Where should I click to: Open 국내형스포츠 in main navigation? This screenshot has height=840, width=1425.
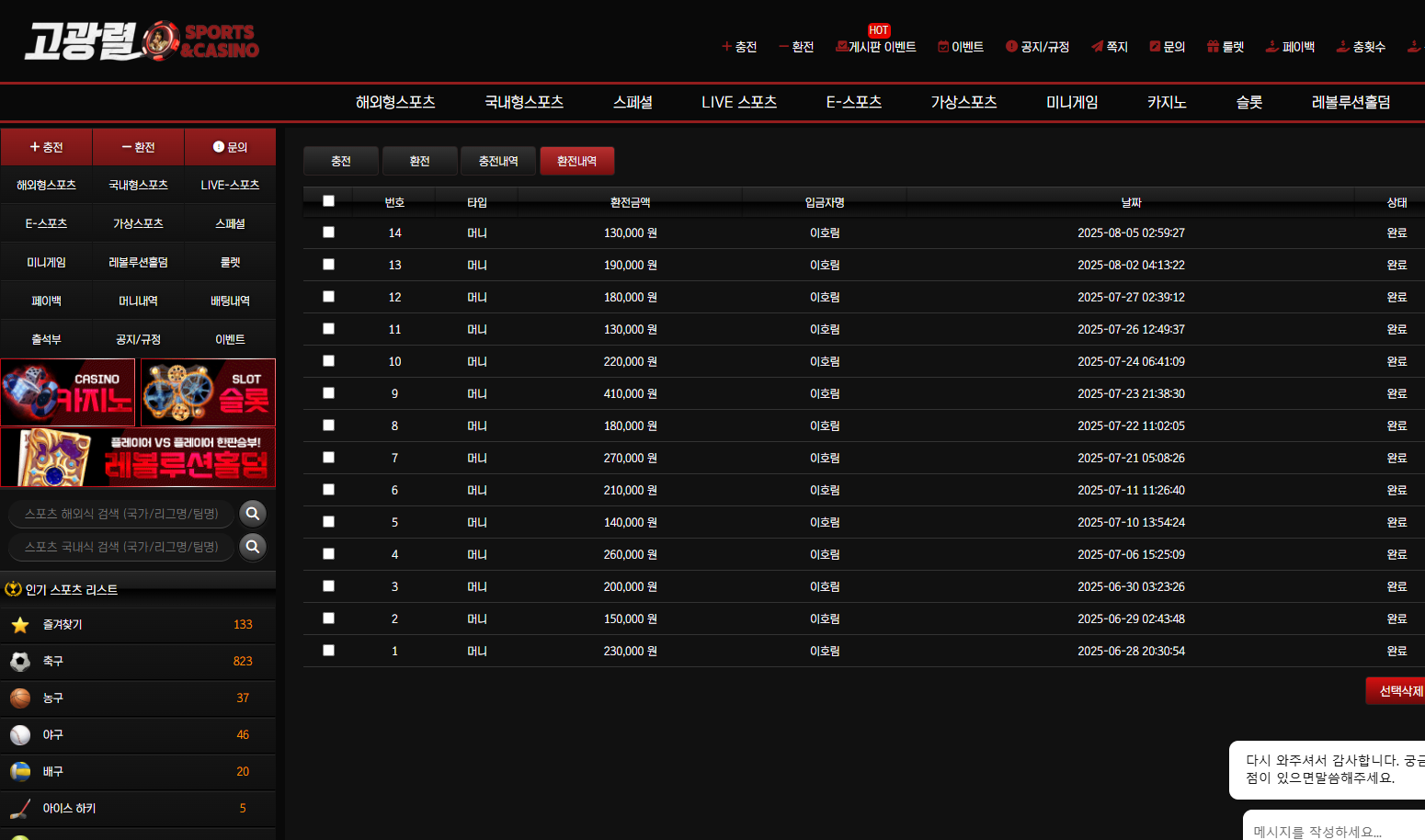click(524, 102)
